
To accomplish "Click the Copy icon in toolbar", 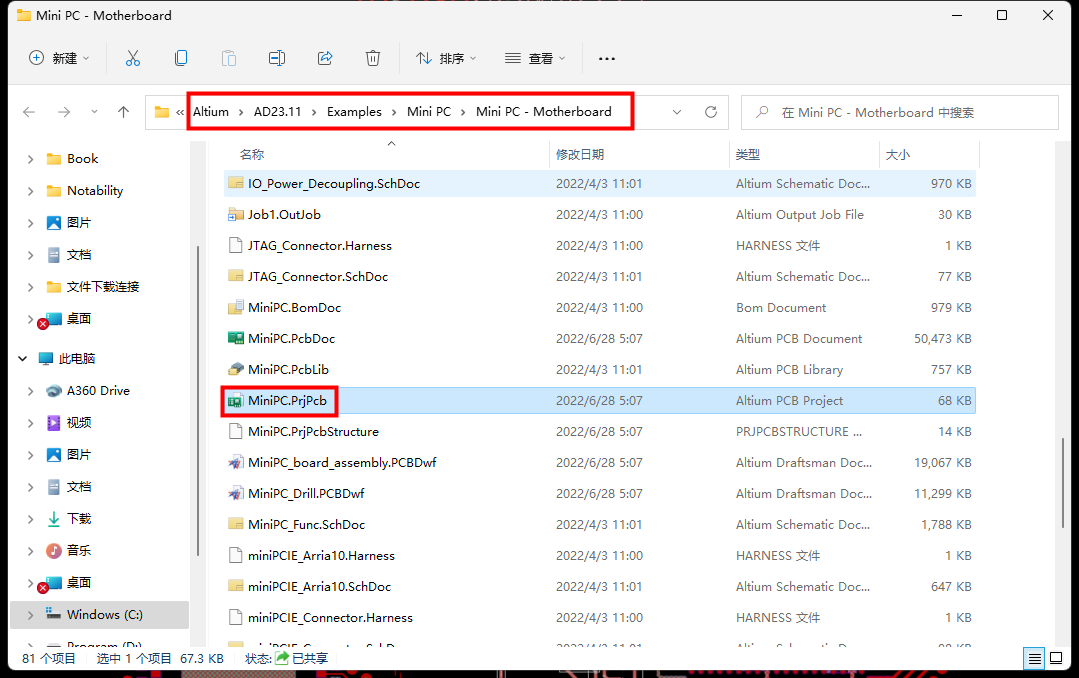I will click(x=181, y=58).
